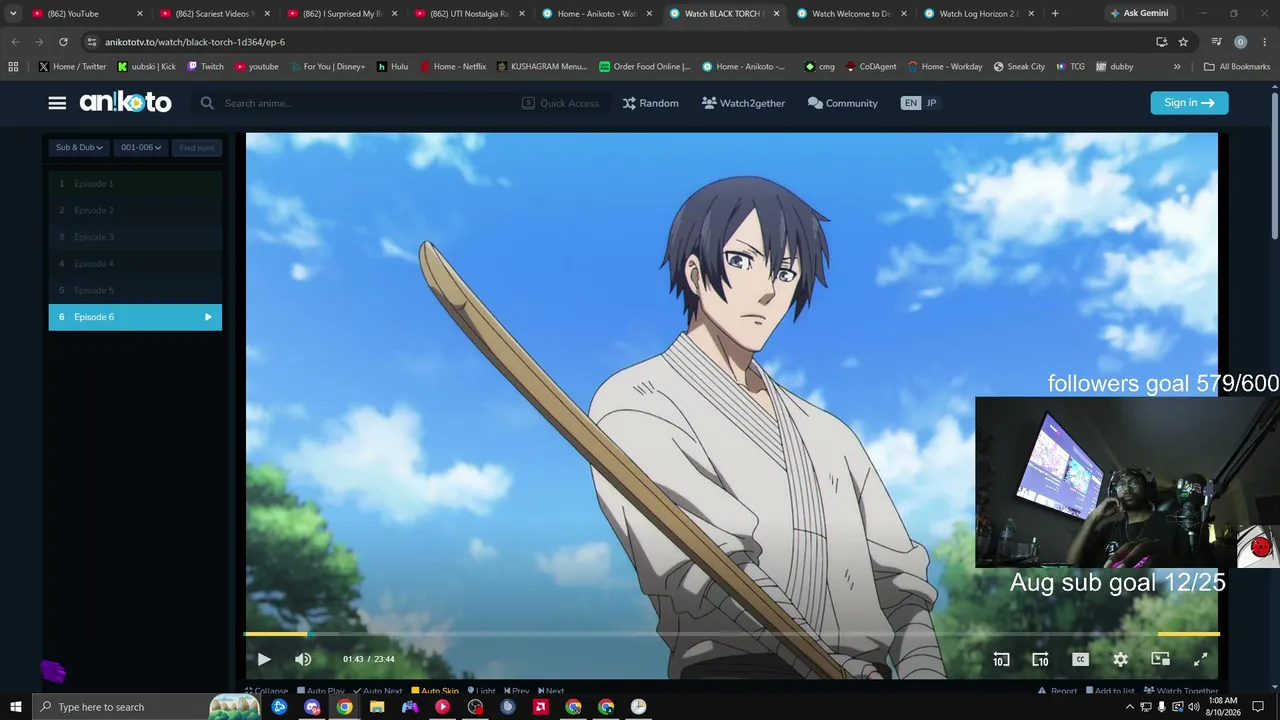Click the Ask Gemini button

[x=1138, y=14]
